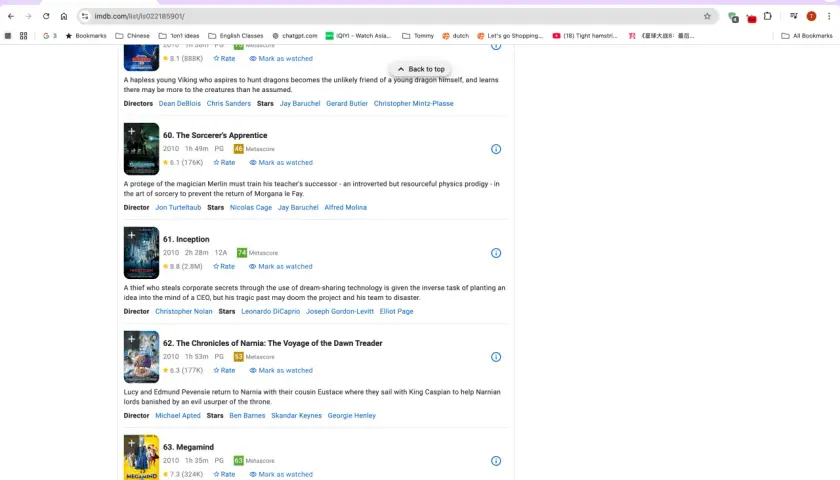Click the imdb.com address bar
This screenshot has height=480, width=840.
tap(396, 16)
